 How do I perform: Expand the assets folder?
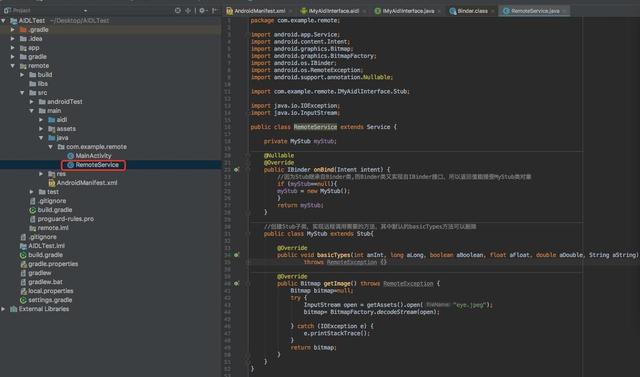click(x=41, y=129)
